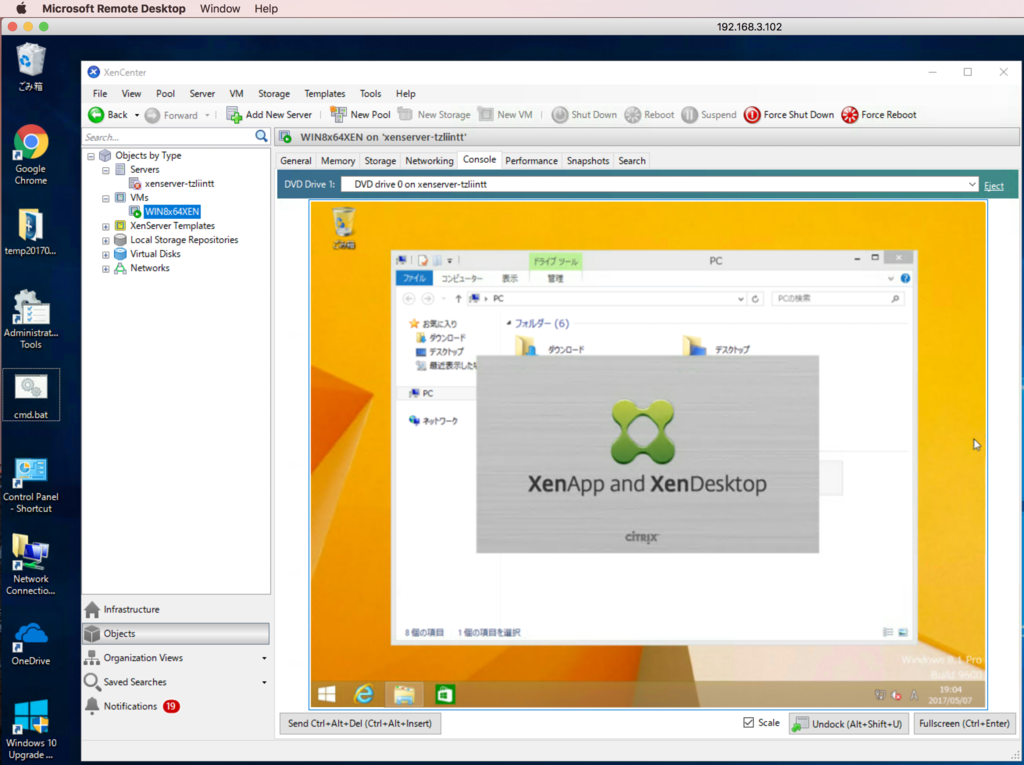Open the File menu in XenCenter
The height and width of the screenshot is (765, 1024).
(x=100, y=93)
